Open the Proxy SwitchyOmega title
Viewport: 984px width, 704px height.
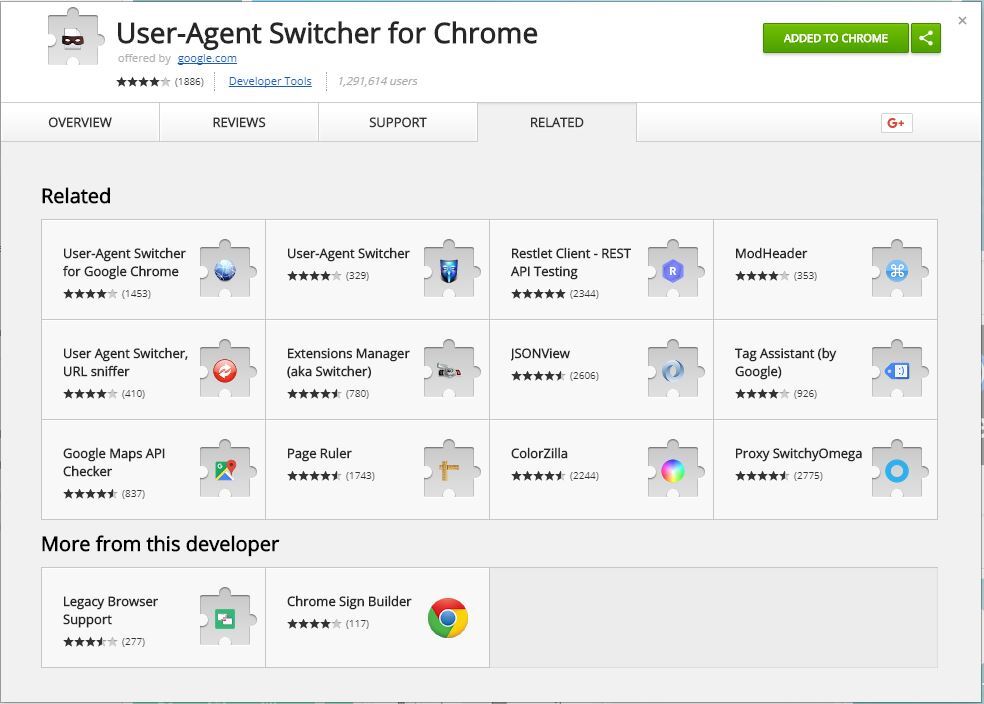[x=798, y=454]
